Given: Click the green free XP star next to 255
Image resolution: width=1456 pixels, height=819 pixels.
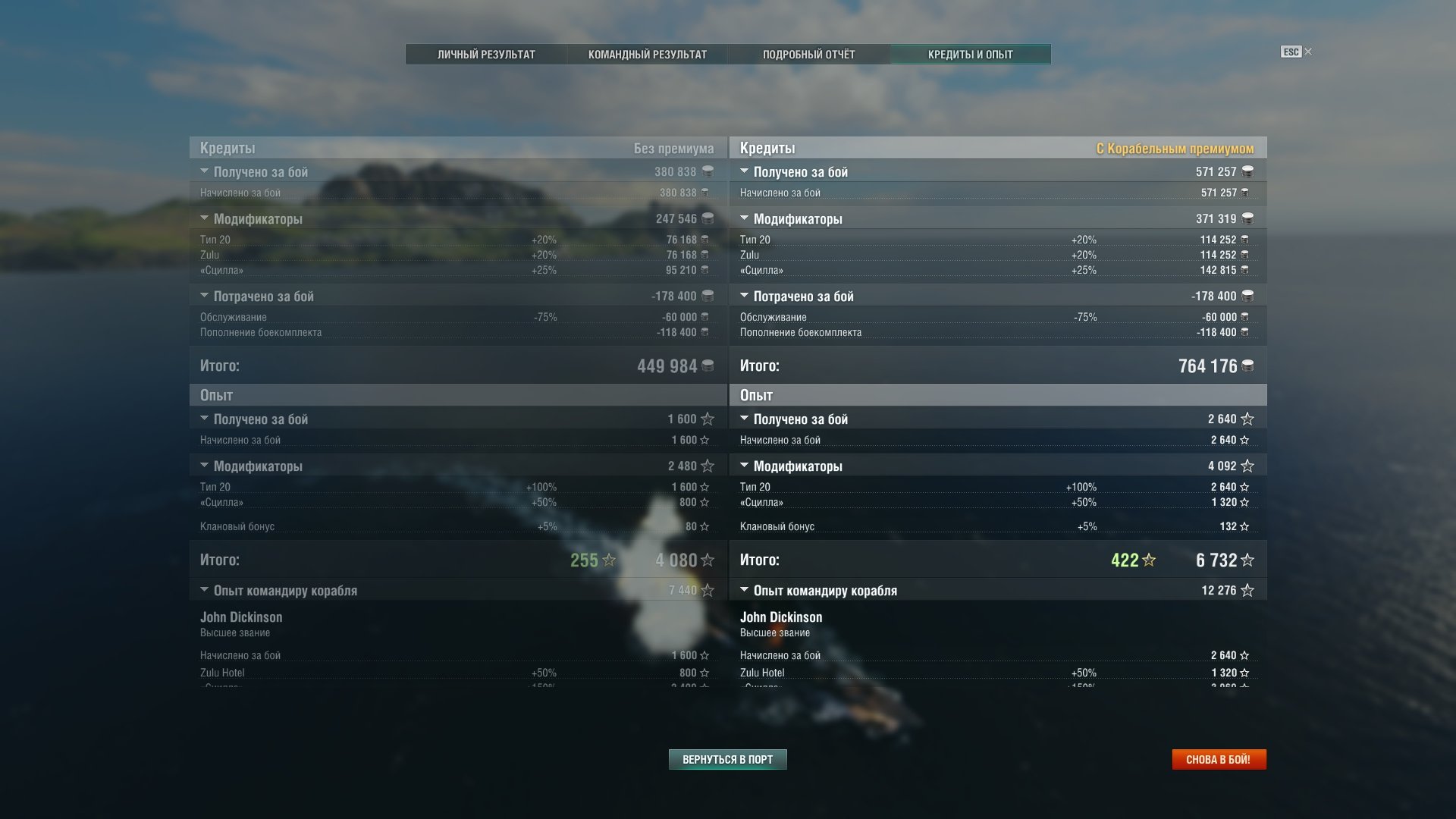Looking at the screenshot, I should 608,560.
